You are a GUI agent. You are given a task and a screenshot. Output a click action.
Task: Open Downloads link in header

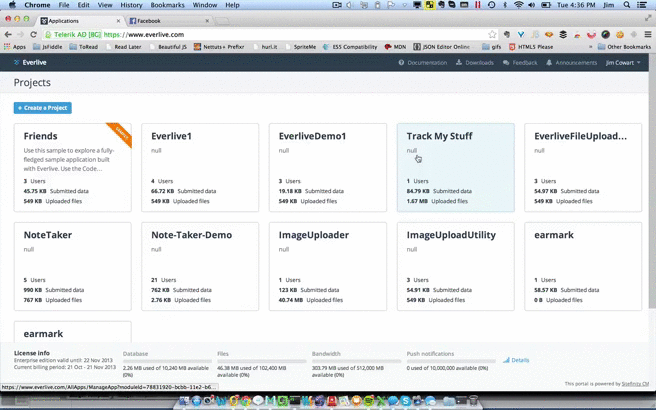click(475, 62)
